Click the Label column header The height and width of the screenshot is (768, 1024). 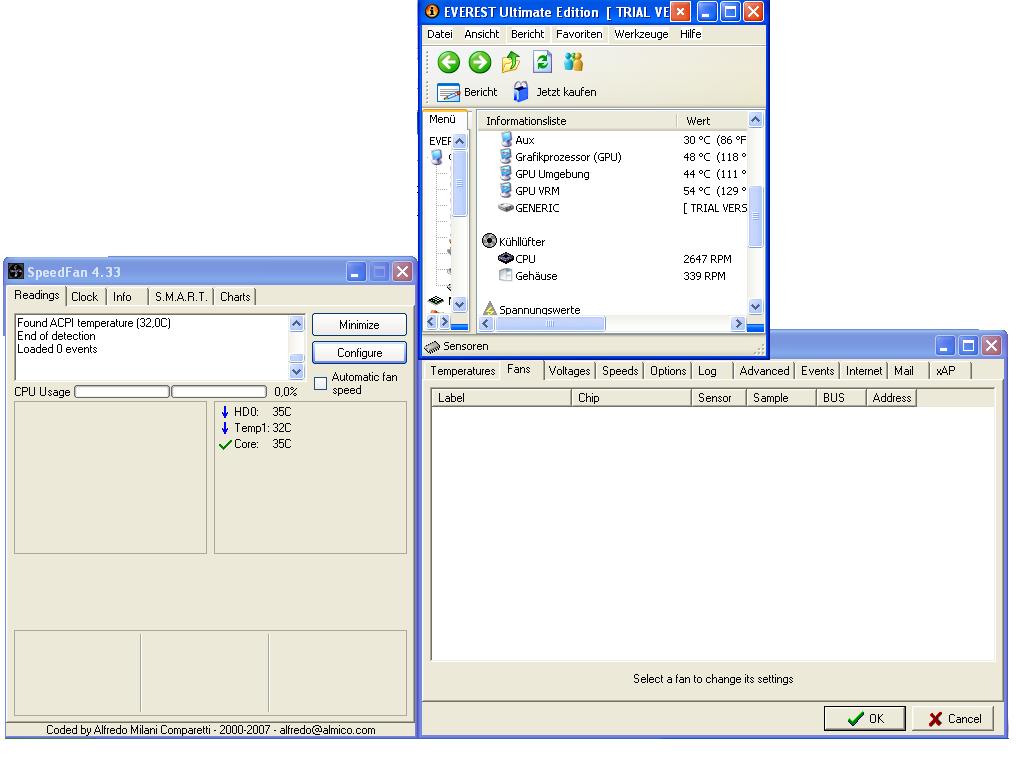pos(501,398)
